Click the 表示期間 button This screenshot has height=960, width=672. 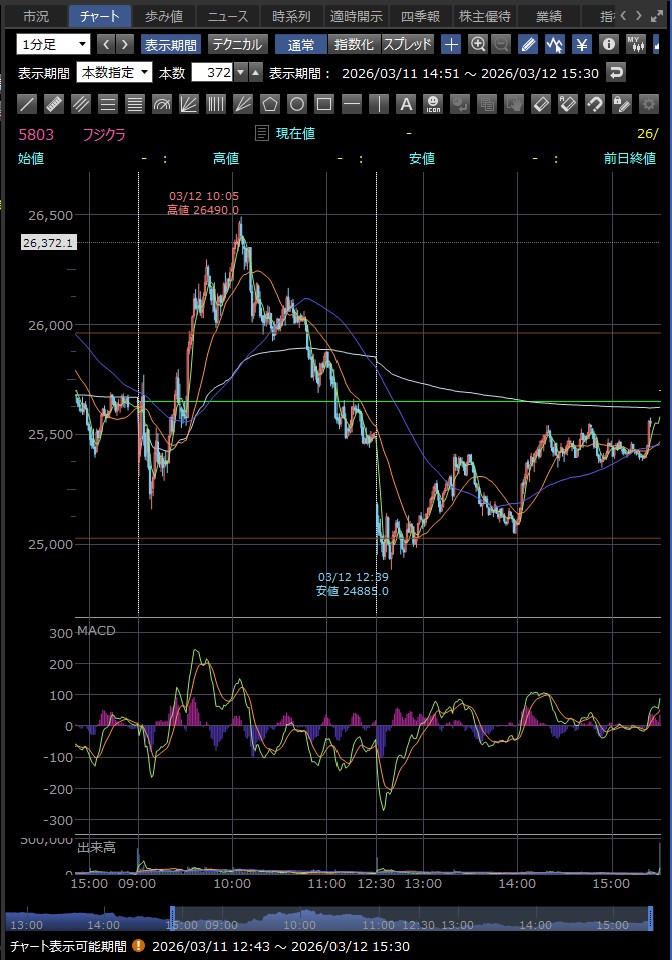click(x=171, y=44)
